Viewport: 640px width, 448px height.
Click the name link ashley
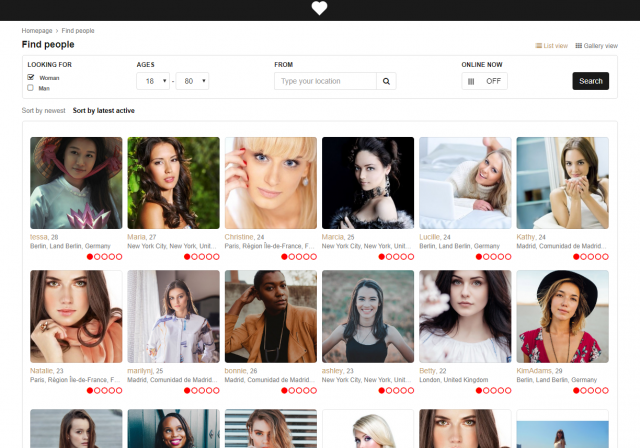tap(332, 371)
